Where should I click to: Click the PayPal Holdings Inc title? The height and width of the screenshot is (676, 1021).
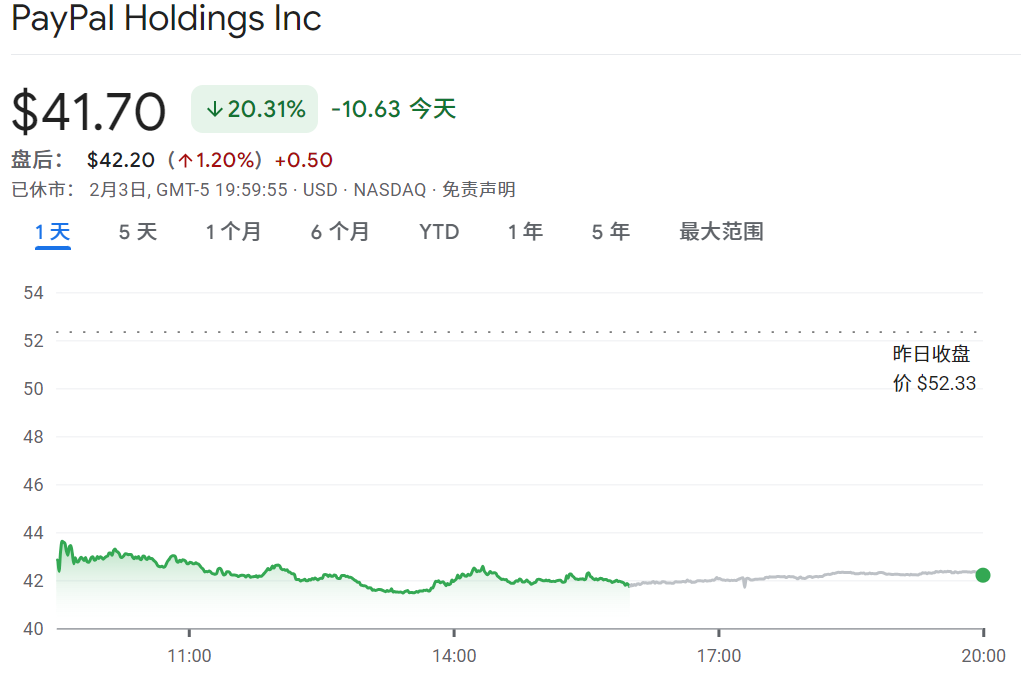166,19
